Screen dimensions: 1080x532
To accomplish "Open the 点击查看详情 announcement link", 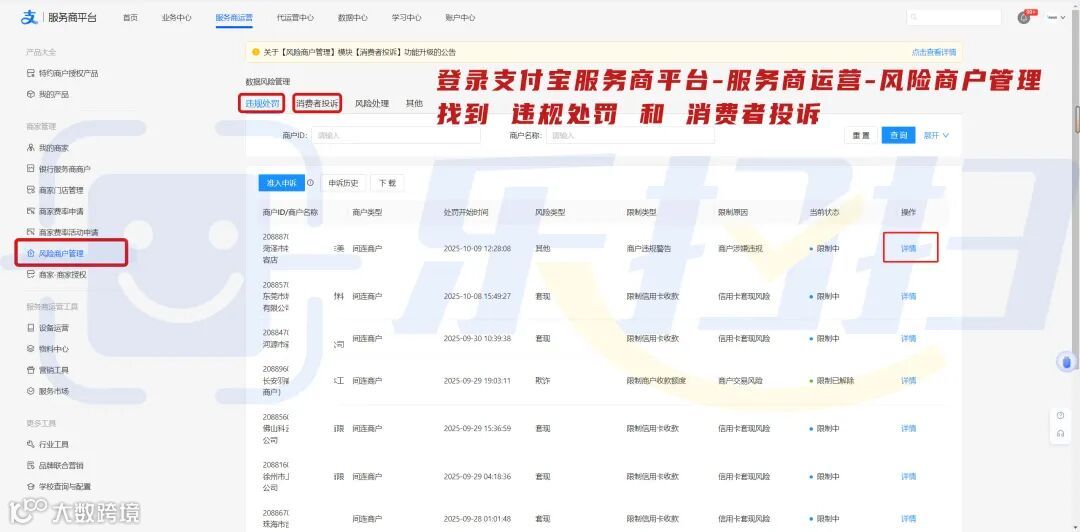I will (934, 52).
